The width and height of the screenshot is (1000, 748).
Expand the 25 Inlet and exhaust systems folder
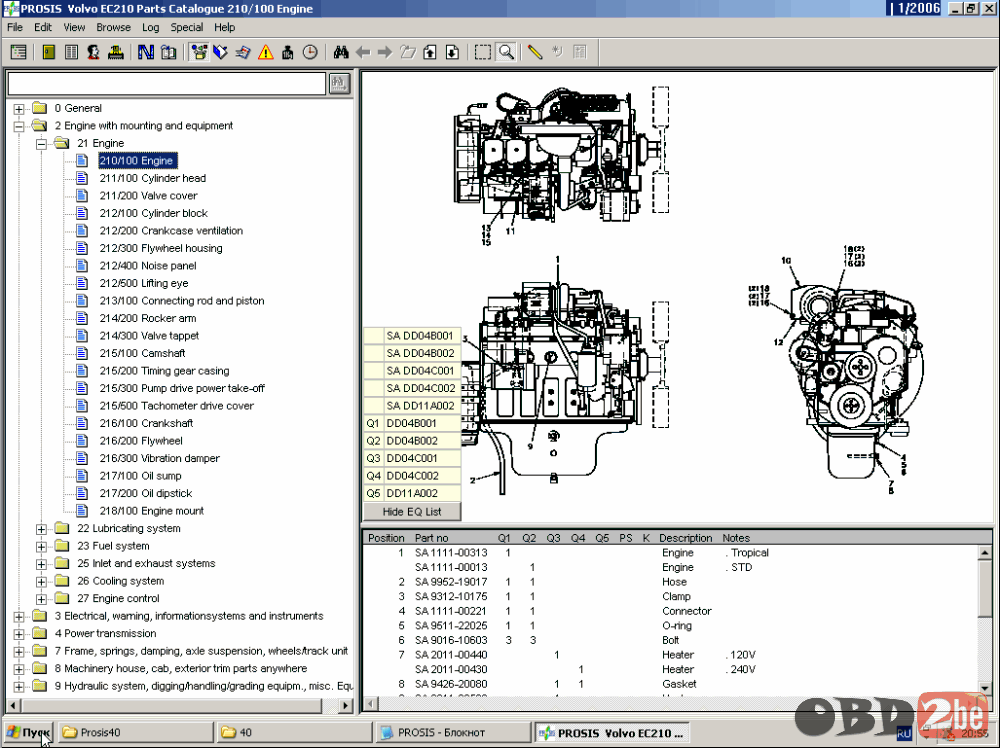pyautogui.click(x=41, y=564)
